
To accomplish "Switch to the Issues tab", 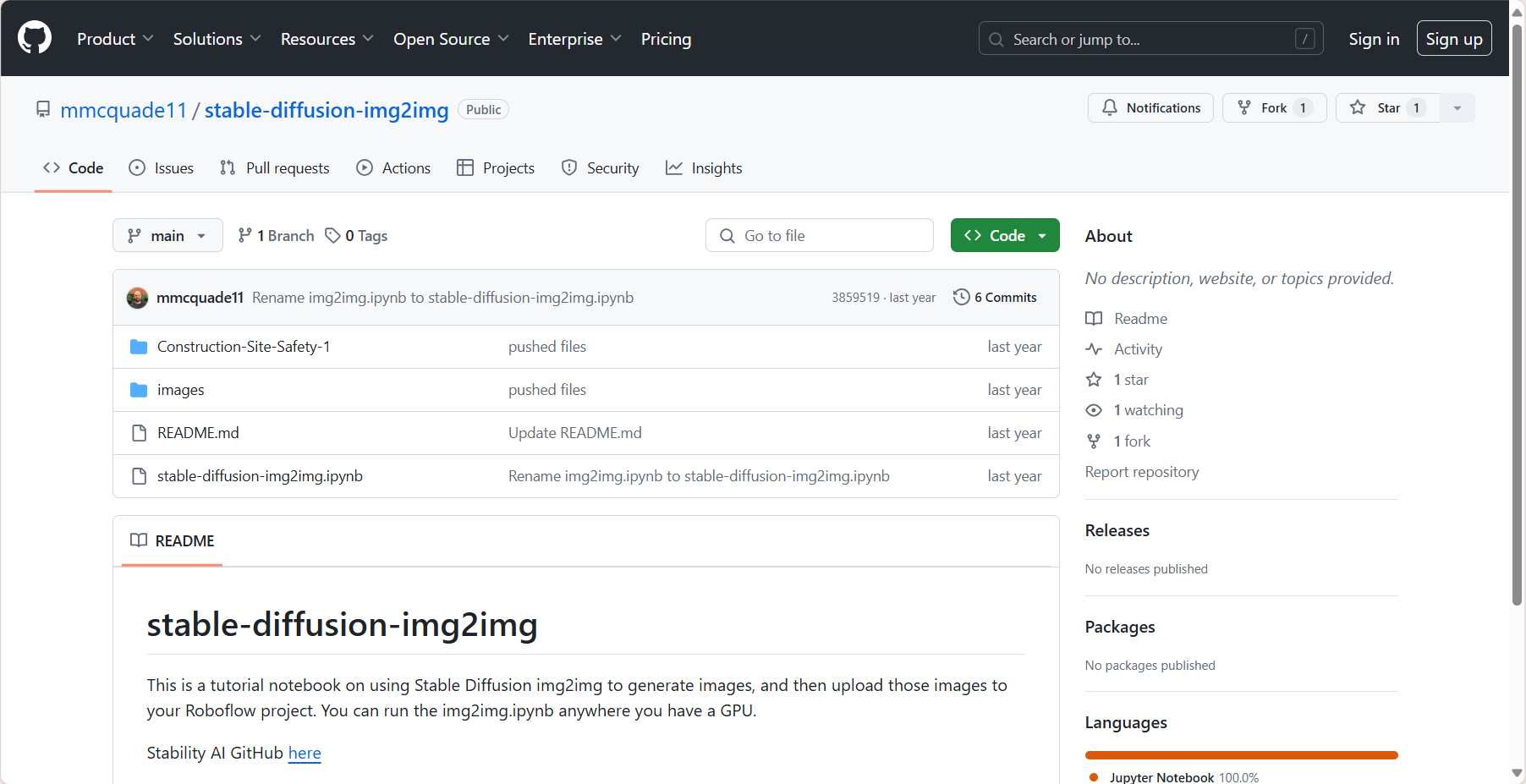I will click(161, 168).
